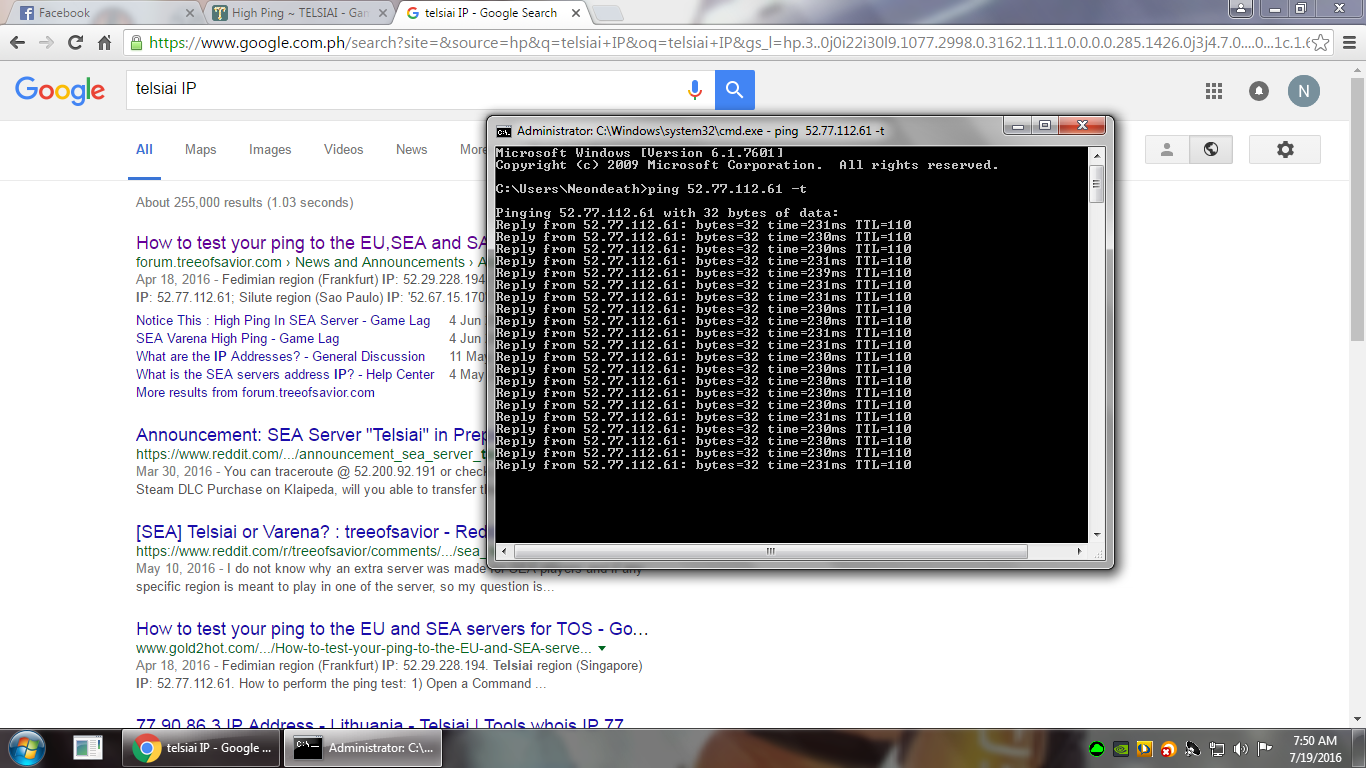Open Windows Start menu orb

(27, 747)
